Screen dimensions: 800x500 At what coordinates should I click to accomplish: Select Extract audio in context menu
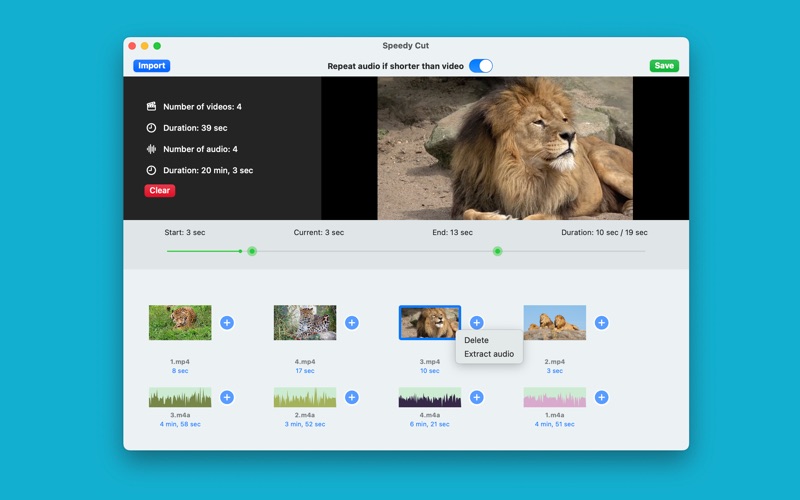489,354
